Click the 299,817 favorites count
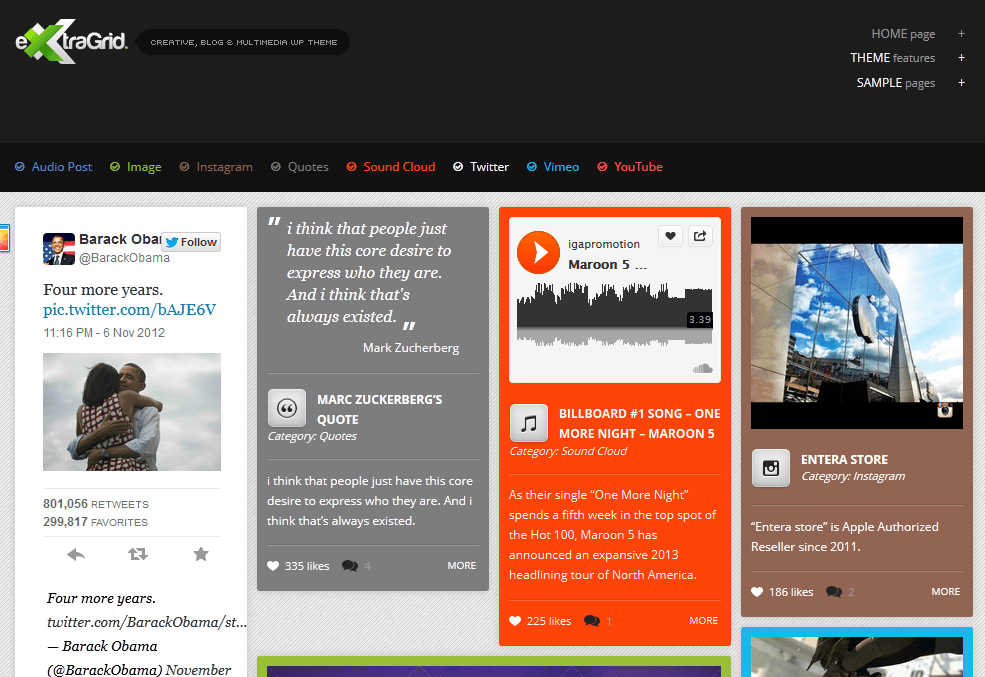The width and height of the screenshot is (985, 677). coord(95,522)
